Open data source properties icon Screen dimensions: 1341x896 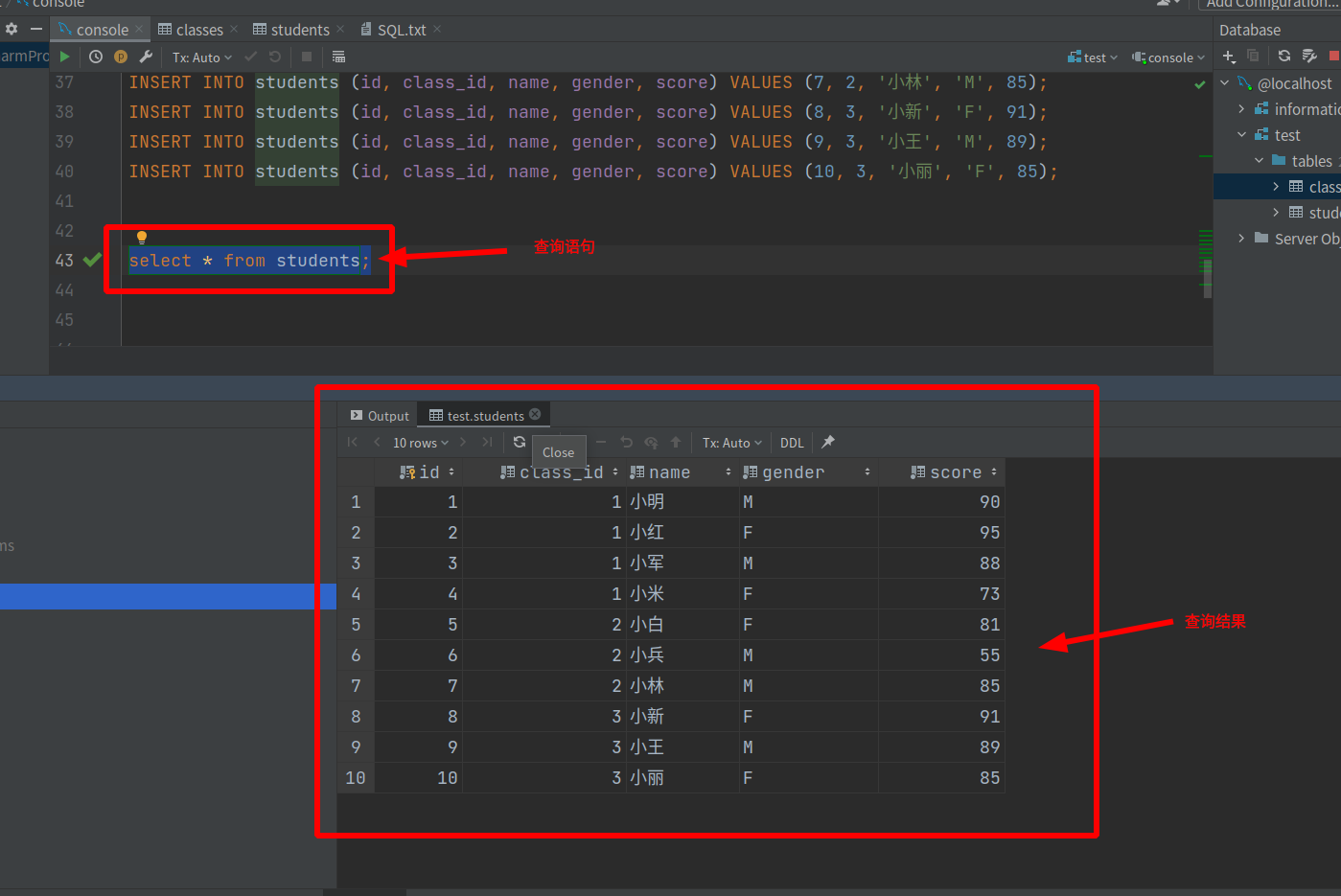(1309, 57)
